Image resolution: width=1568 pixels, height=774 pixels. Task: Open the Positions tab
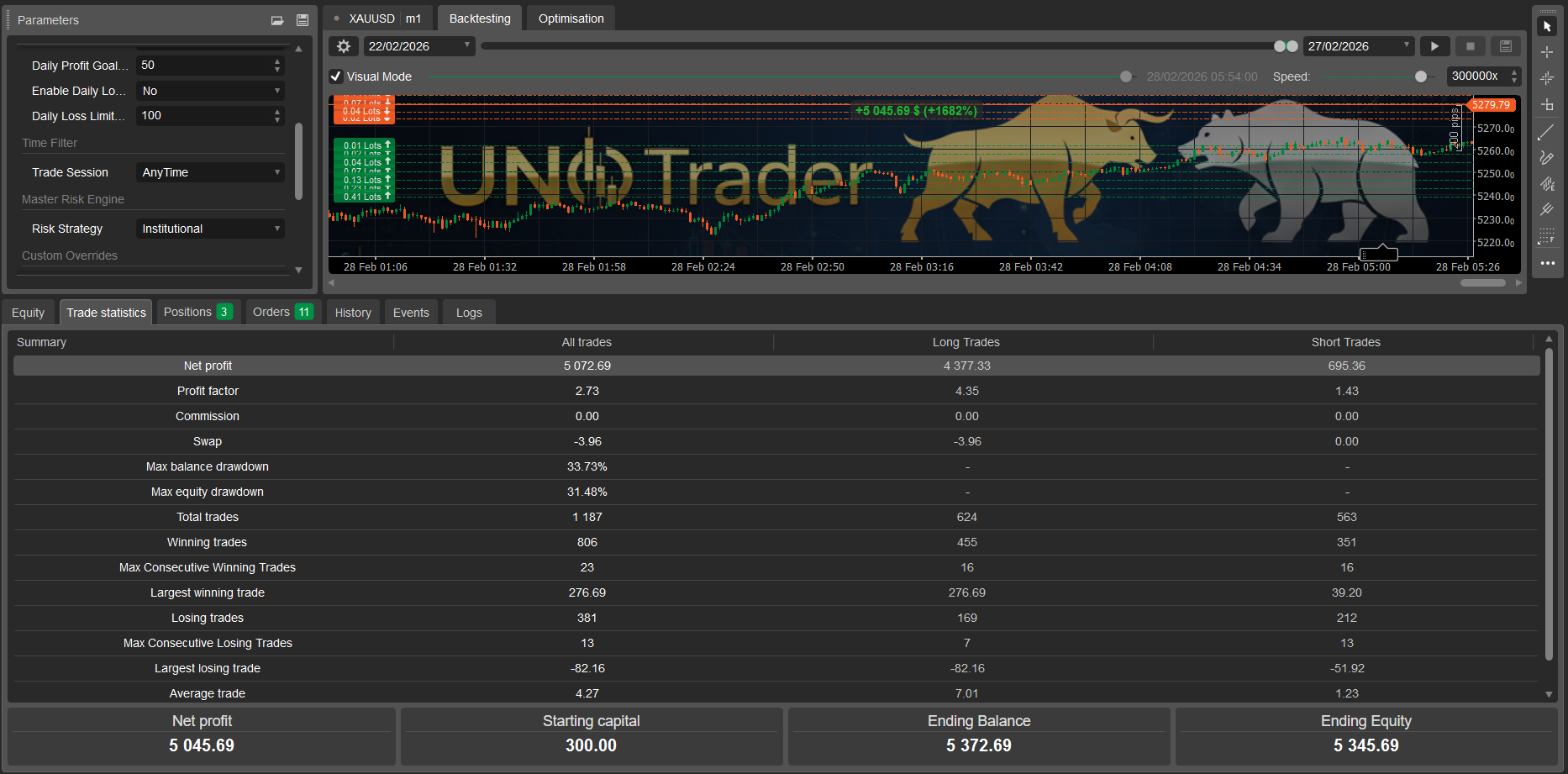(197, 311)
